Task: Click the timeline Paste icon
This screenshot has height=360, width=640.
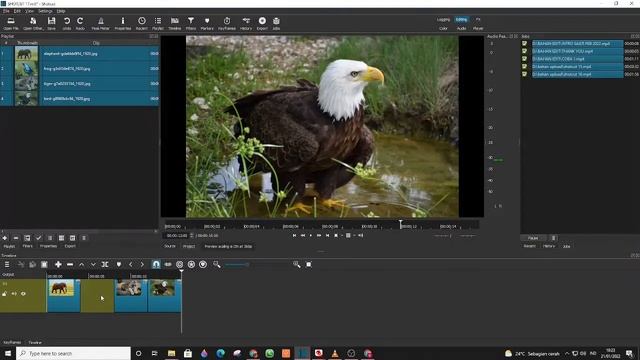Action: (x=44, y=264)
